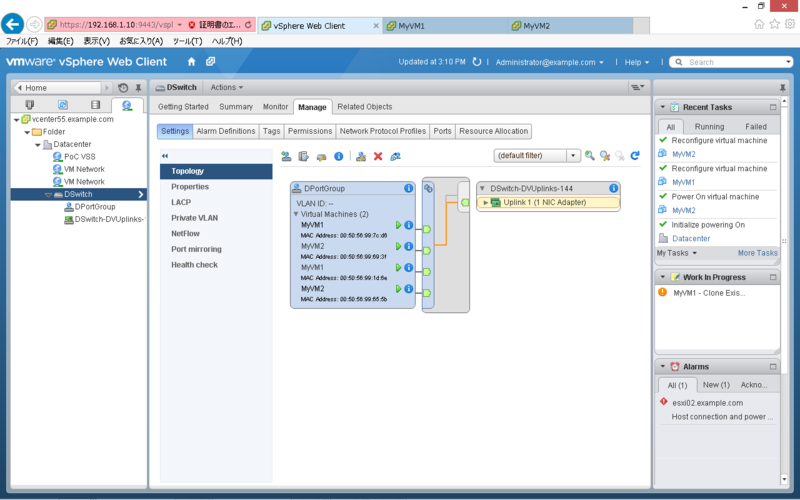Open the Hosts and Clusters inventory tab icon

(30, 105)
